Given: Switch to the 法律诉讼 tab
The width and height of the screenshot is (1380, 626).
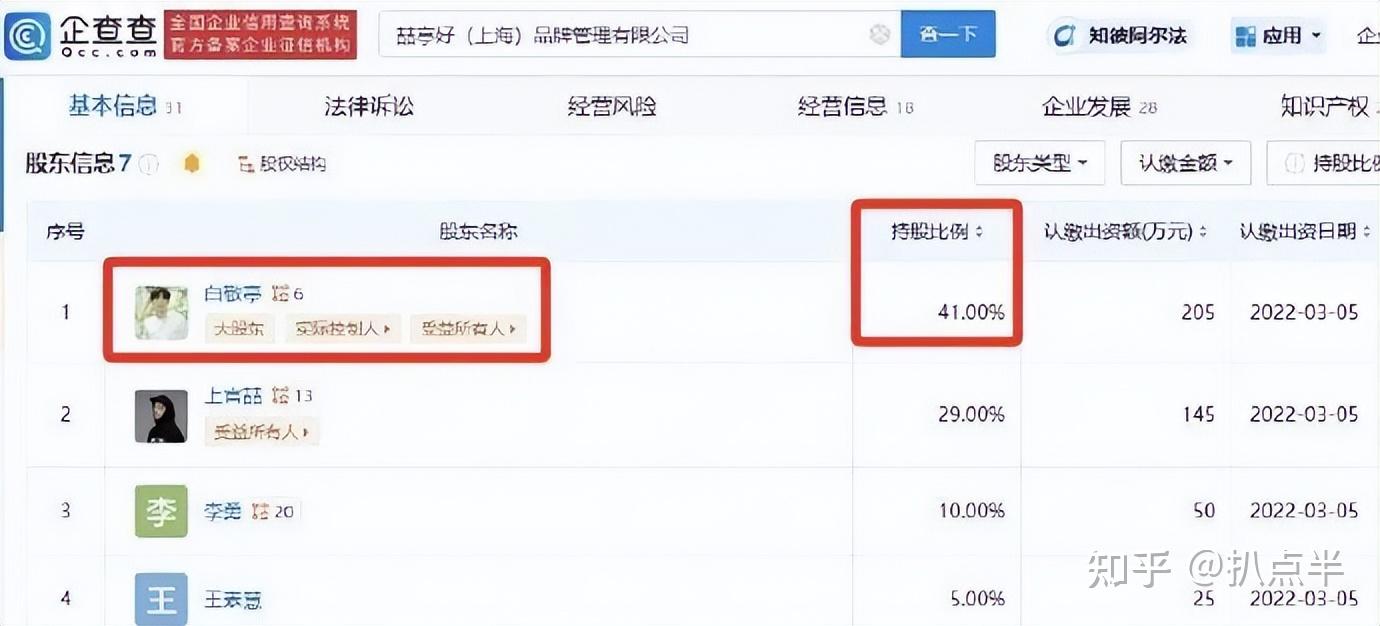Looking at the screenshot, I should 369,106.
